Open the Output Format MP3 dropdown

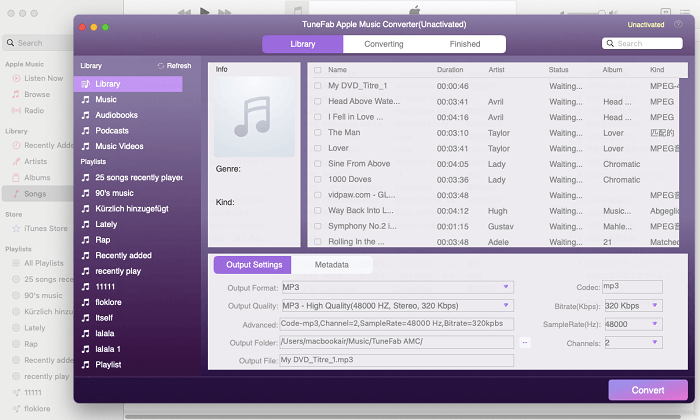[397, 287]
